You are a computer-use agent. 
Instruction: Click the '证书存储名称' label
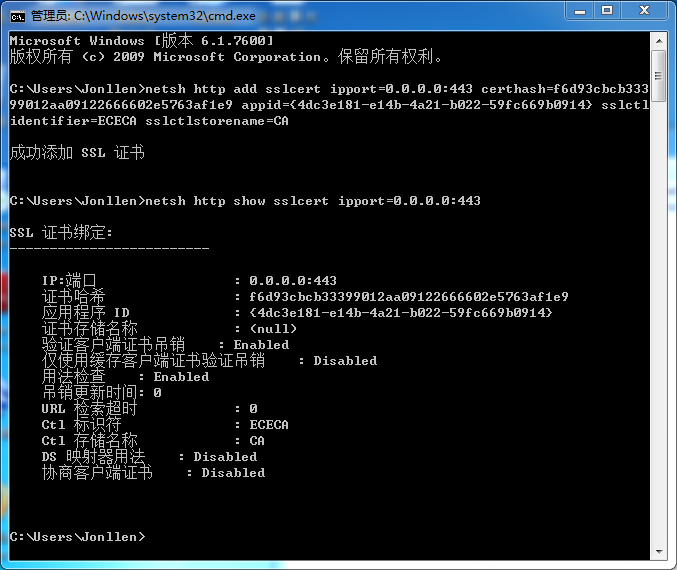point(89,329)
